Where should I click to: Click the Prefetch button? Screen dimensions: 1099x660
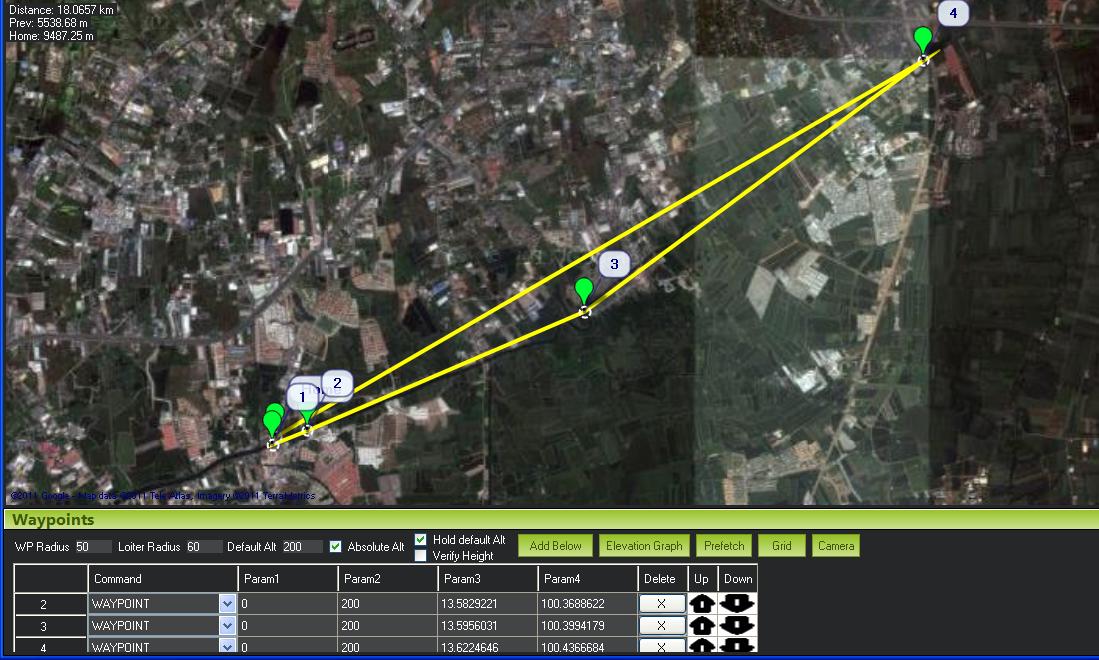point(724,546)
